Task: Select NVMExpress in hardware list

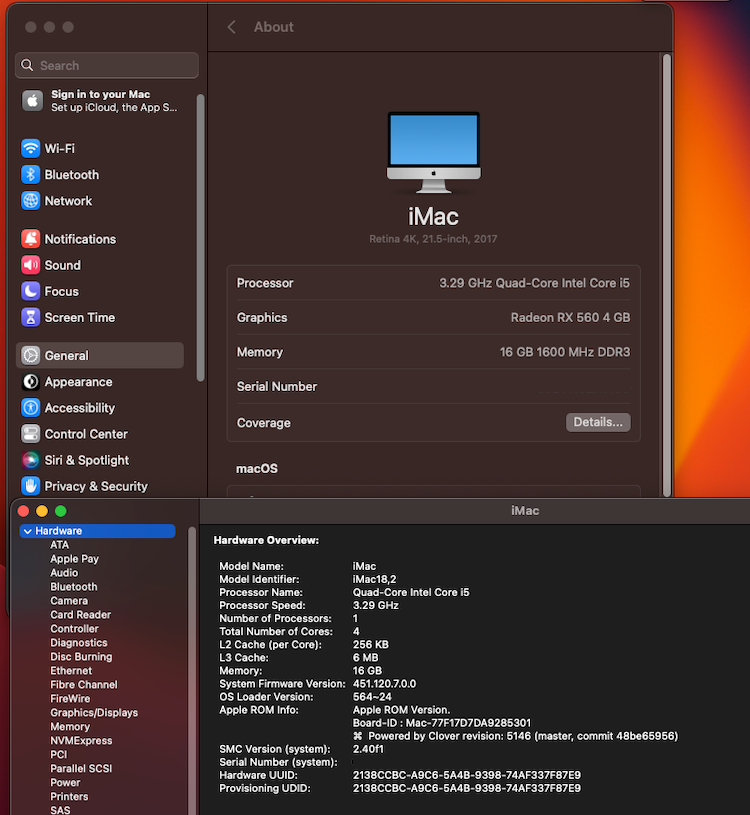Action: [x=81, y=741]
